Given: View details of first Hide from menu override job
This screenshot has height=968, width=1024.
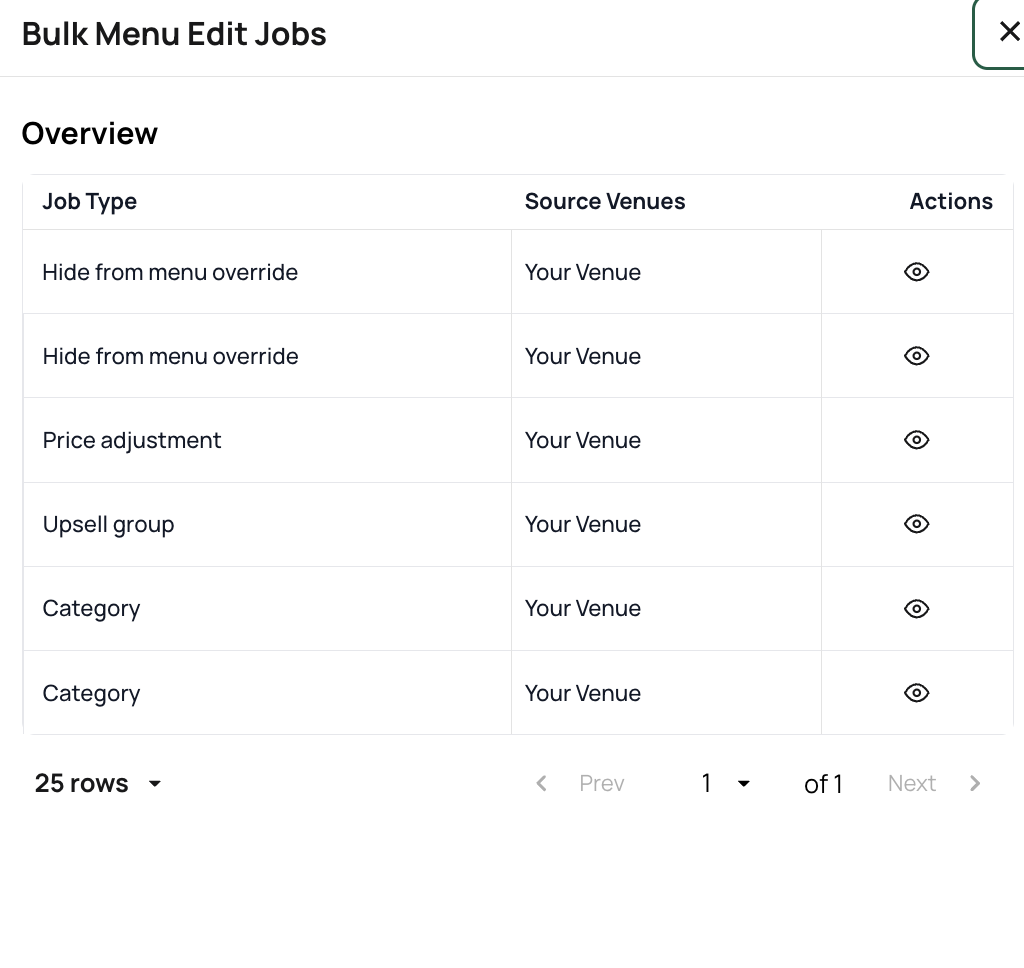Looking at the screenshot, I should [x=916, y=272].
